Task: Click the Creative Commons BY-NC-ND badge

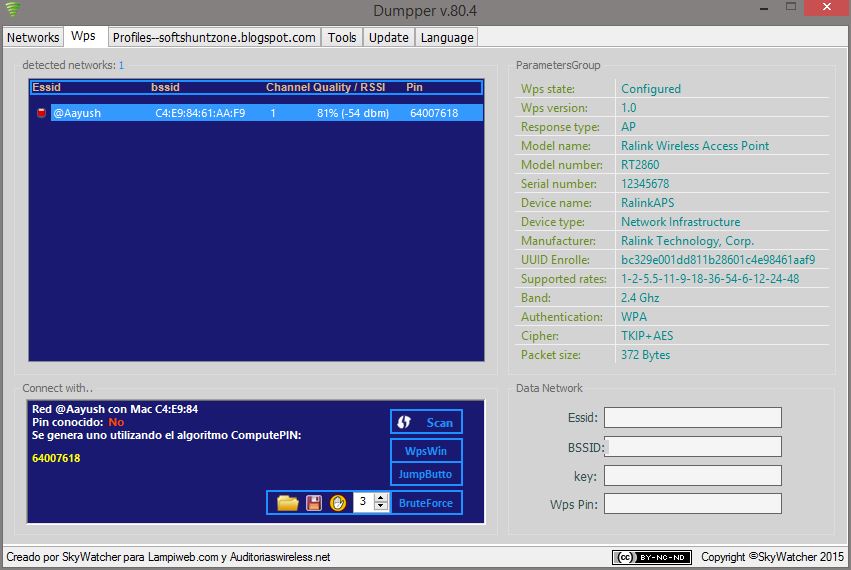Action: pos(652,557)
